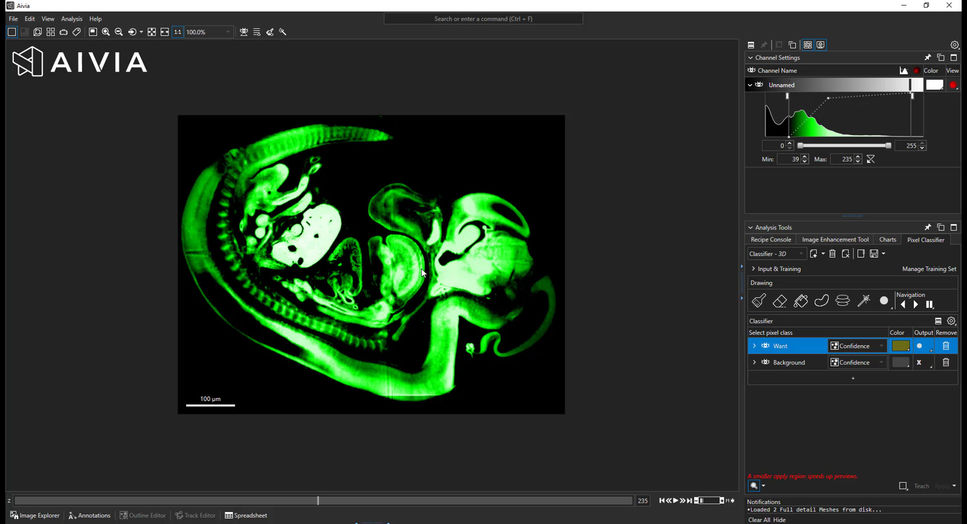967x524 pixels.
Task: Open the Classifier - 3D dropdown
Action: coord(776,254)
